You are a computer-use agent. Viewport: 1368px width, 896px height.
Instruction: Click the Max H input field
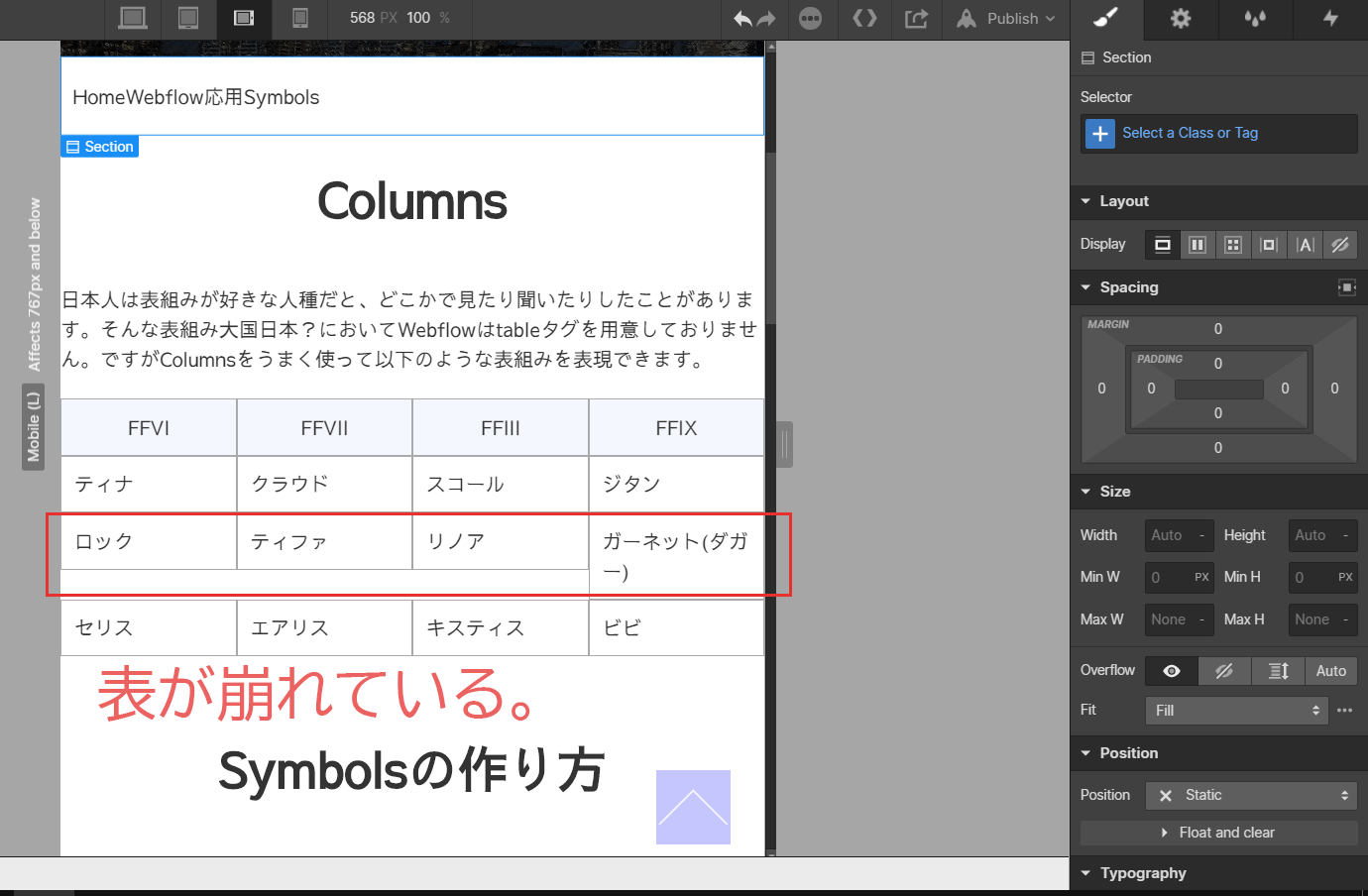point(1322,619)
